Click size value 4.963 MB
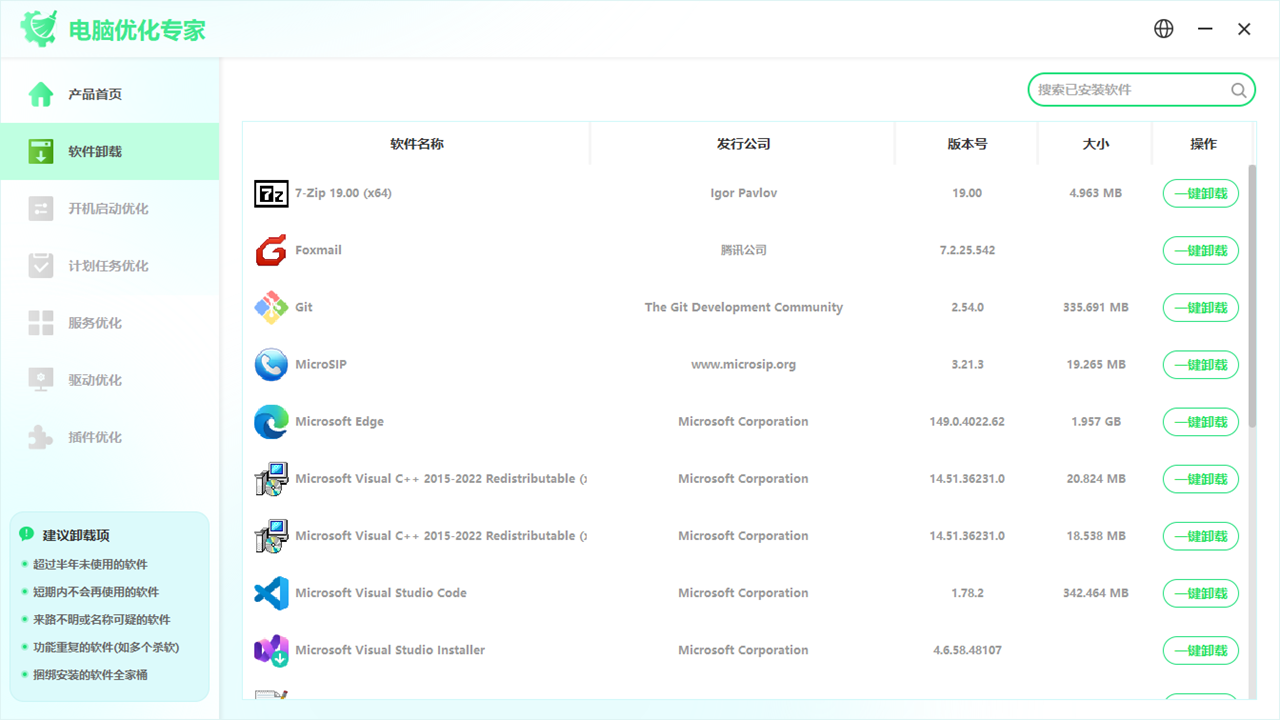Viewport: 1280px width, 720px height. click(1095, 194)
